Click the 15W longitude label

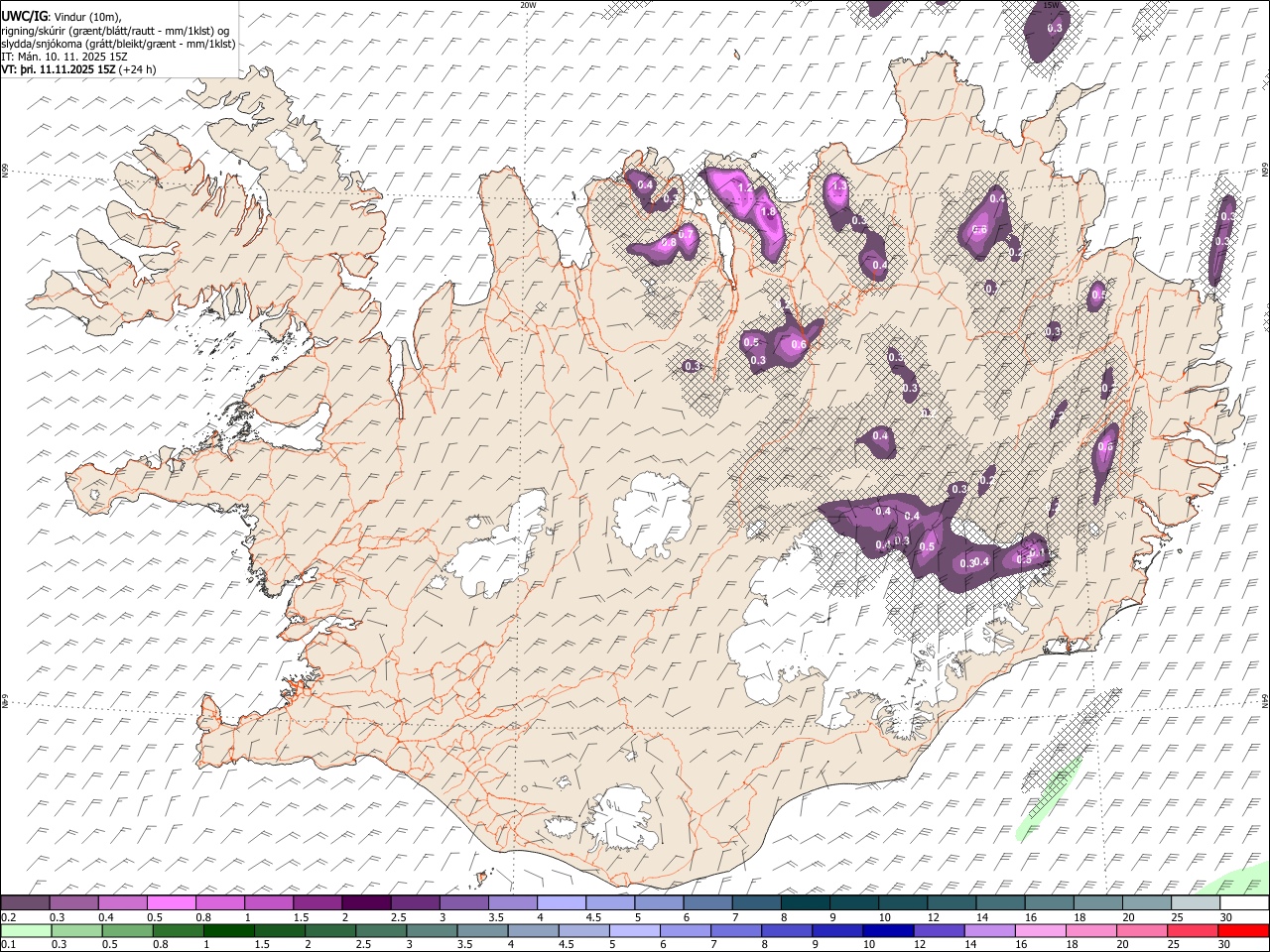pos(1051,4)
